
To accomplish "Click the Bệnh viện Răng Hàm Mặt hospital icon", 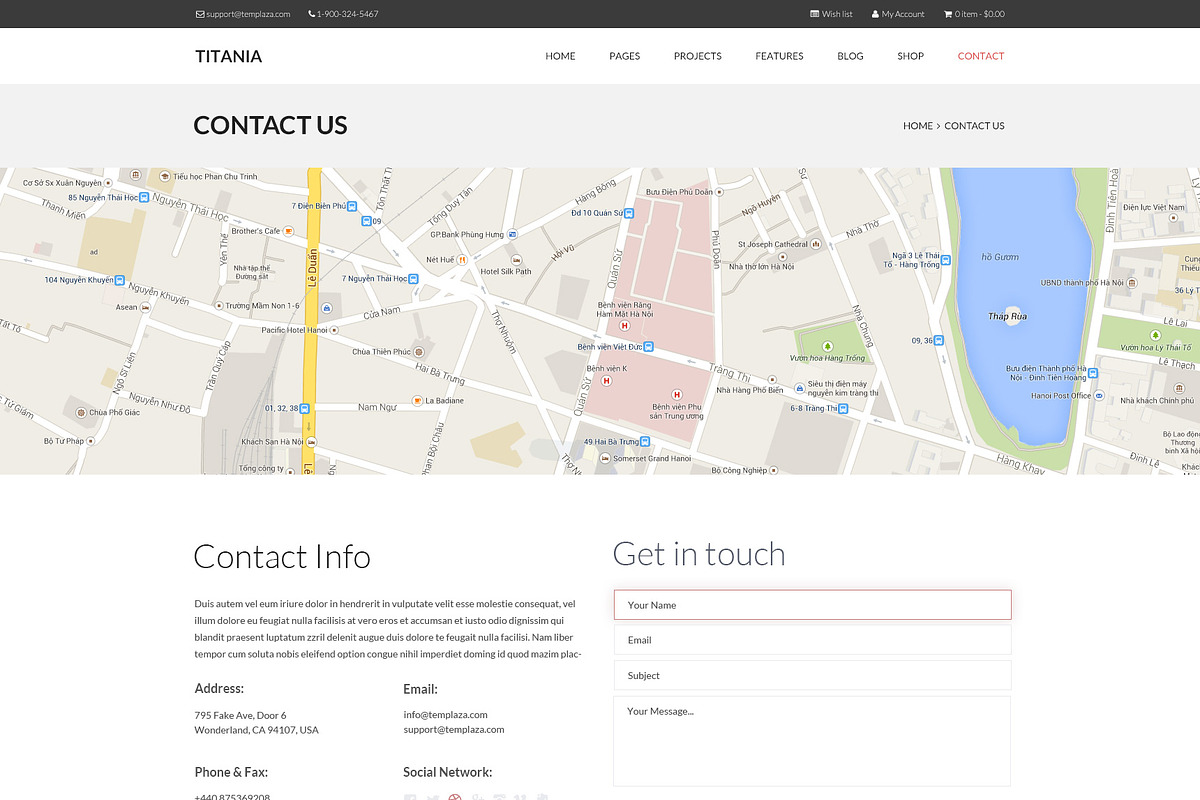I will 625,325.
